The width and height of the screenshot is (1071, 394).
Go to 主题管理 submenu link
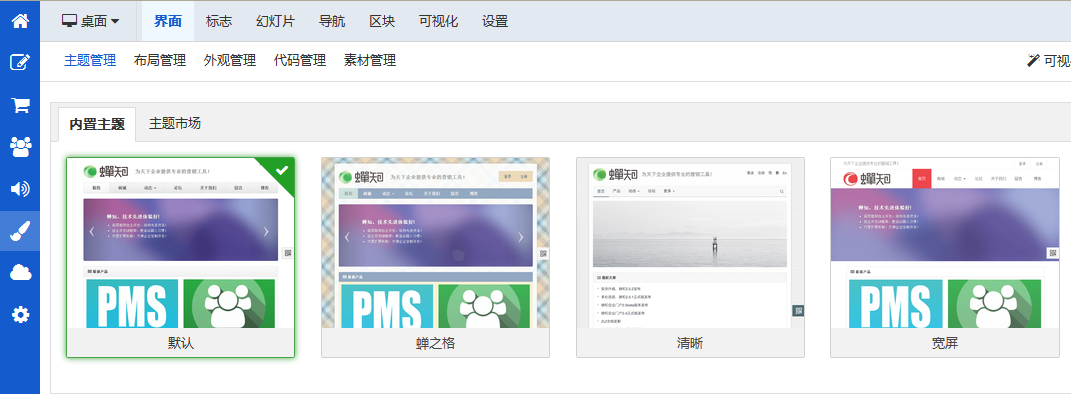click(x=90, y=61)
